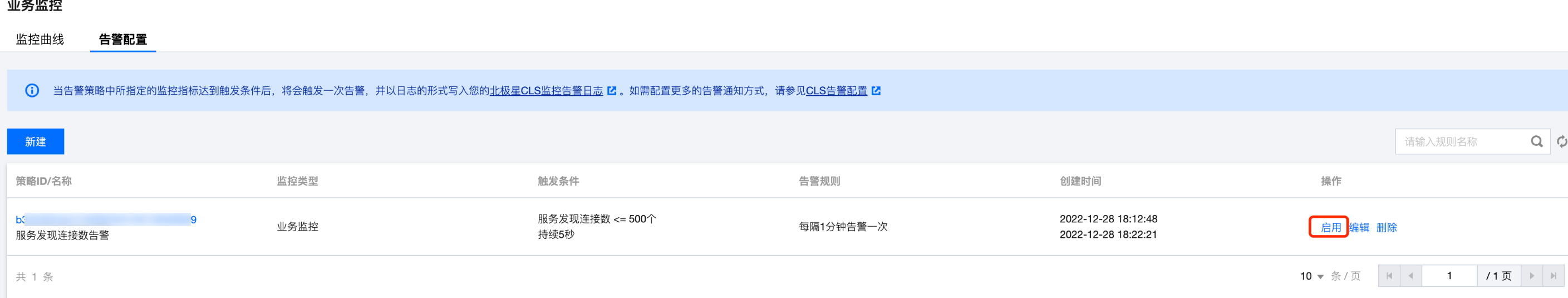The image size is (1568, 298).
Task: Go to next page arrow icon
Action: (1531, 276)
